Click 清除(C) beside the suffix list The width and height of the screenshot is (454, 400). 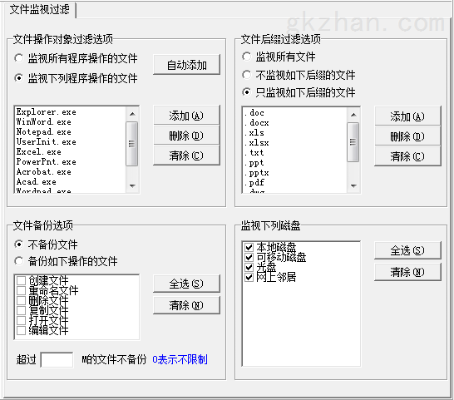coord(408,157)
